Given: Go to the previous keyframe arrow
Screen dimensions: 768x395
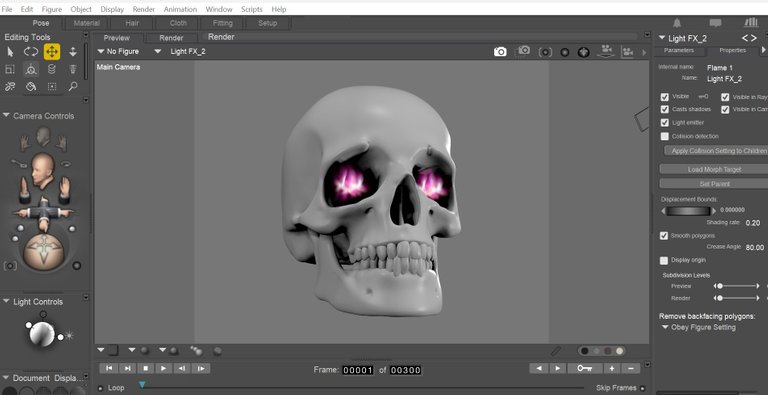Looking at the screenshot, I should [x=539, y=369].
